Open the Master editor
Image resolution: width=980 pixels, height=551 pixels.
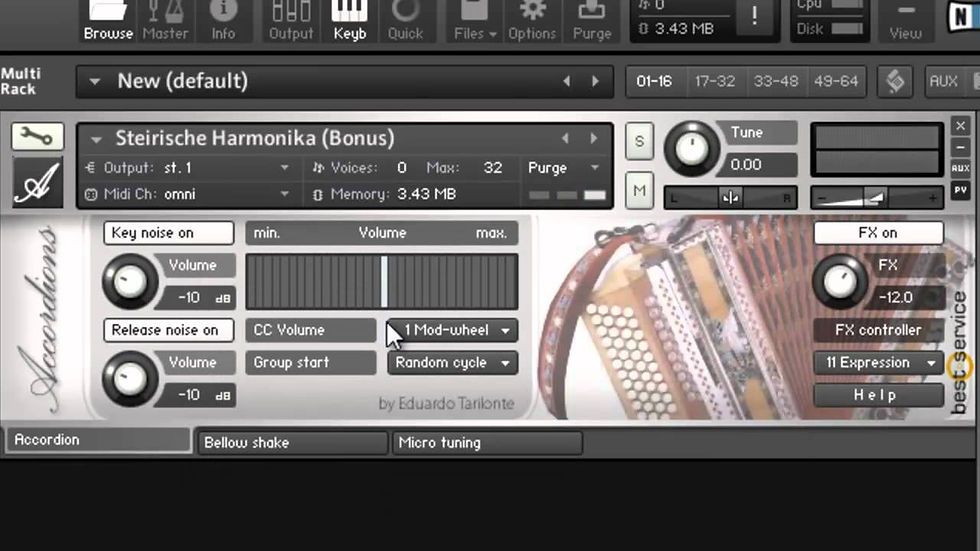click(165, 21)
